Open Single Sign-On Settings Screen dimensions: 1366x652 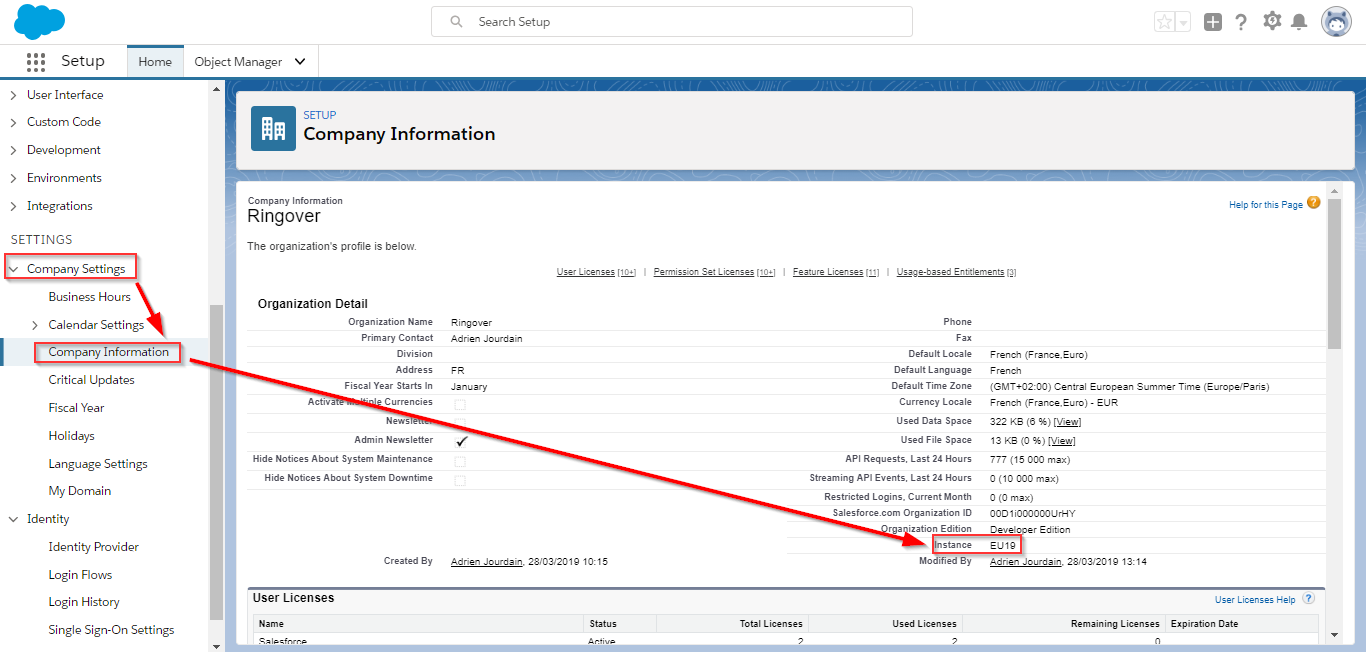111,630
